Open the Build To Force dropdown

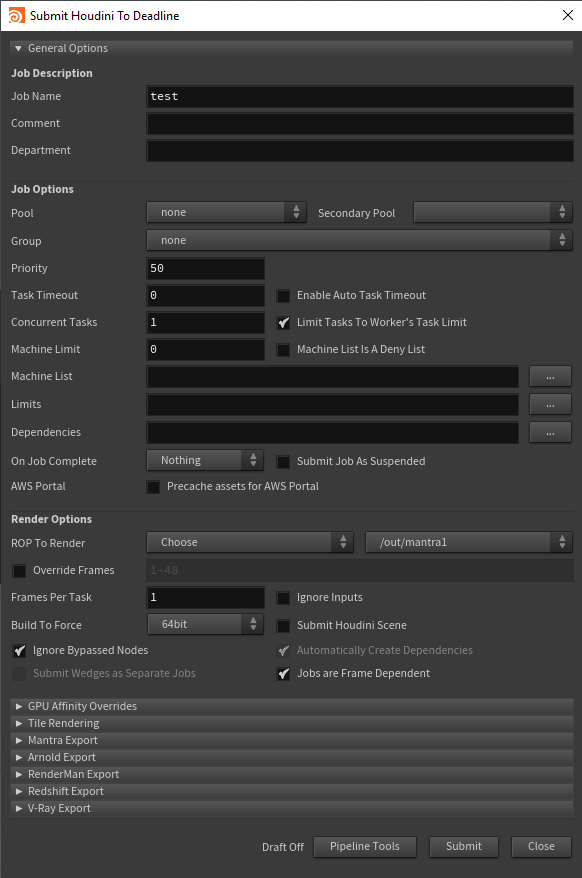[x=205, y=624]
